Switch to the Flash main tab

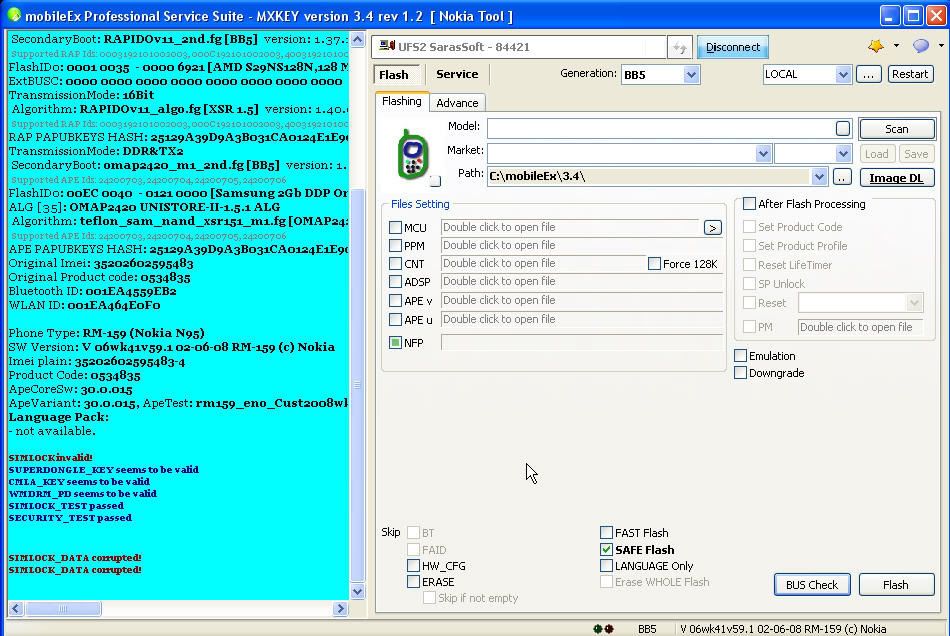click(x=394, y=75)
